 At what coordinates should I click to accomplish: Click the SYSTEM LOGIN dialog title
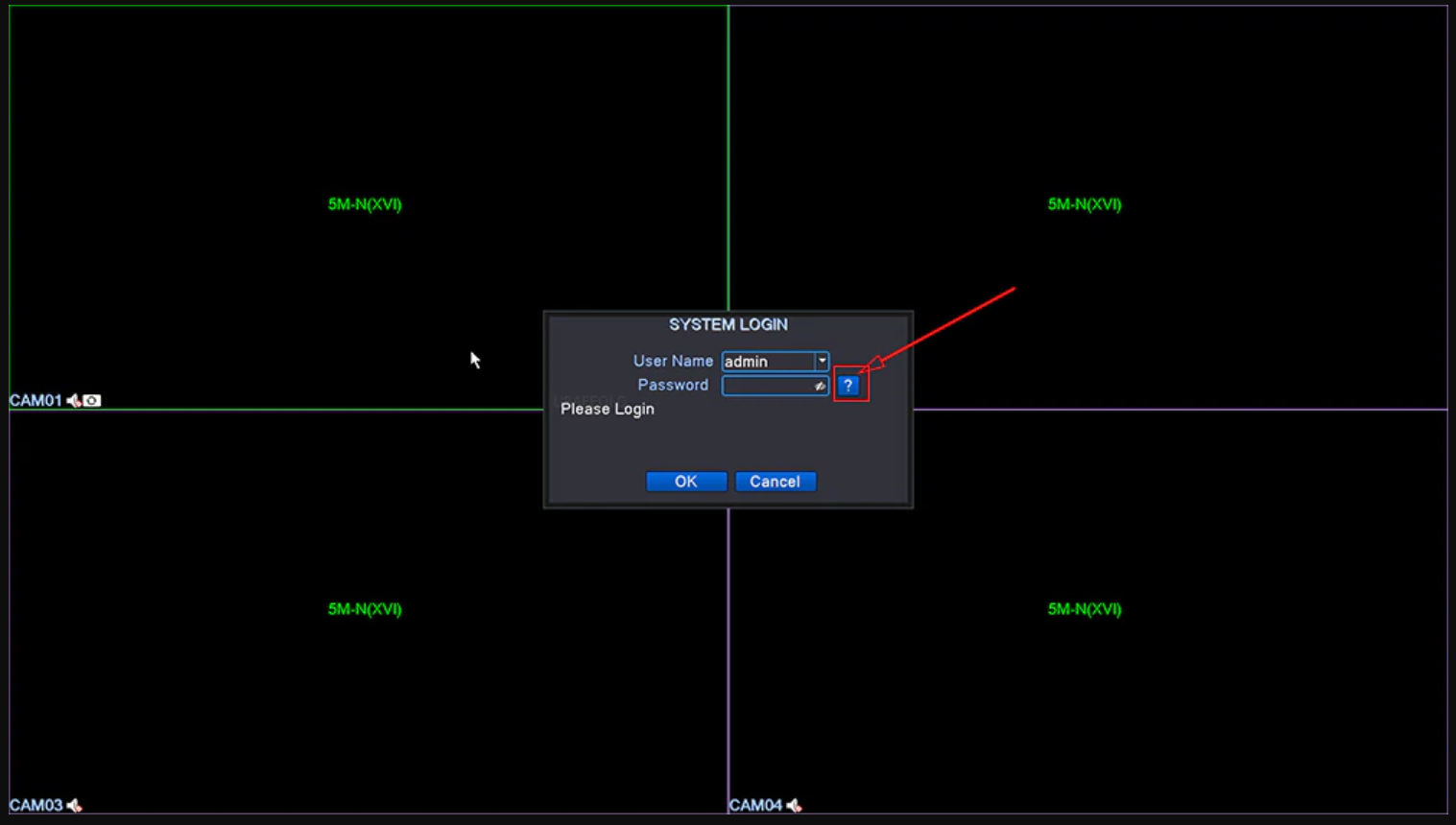[x=728, y=325]
